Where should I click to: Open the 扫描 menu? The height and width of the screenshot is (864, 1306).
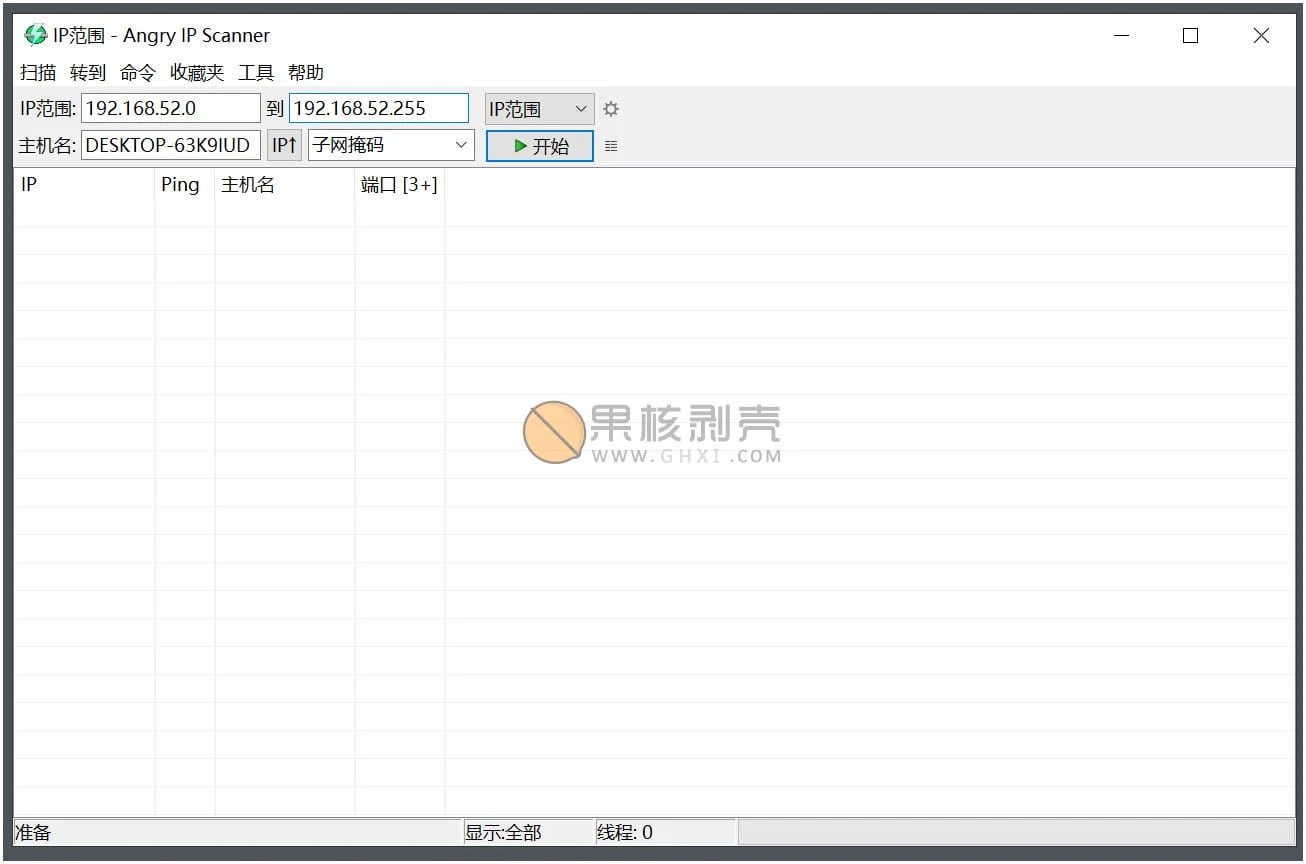tap(38, 72)
